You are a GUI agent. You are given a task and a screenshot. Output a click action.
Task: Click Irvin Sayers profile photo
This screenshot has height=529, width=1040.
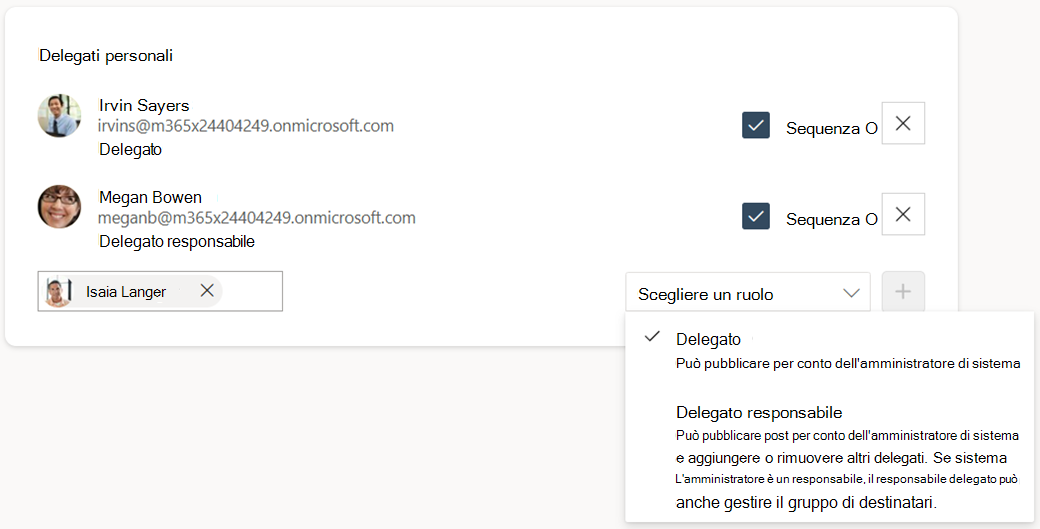click(x=60, y=116)
